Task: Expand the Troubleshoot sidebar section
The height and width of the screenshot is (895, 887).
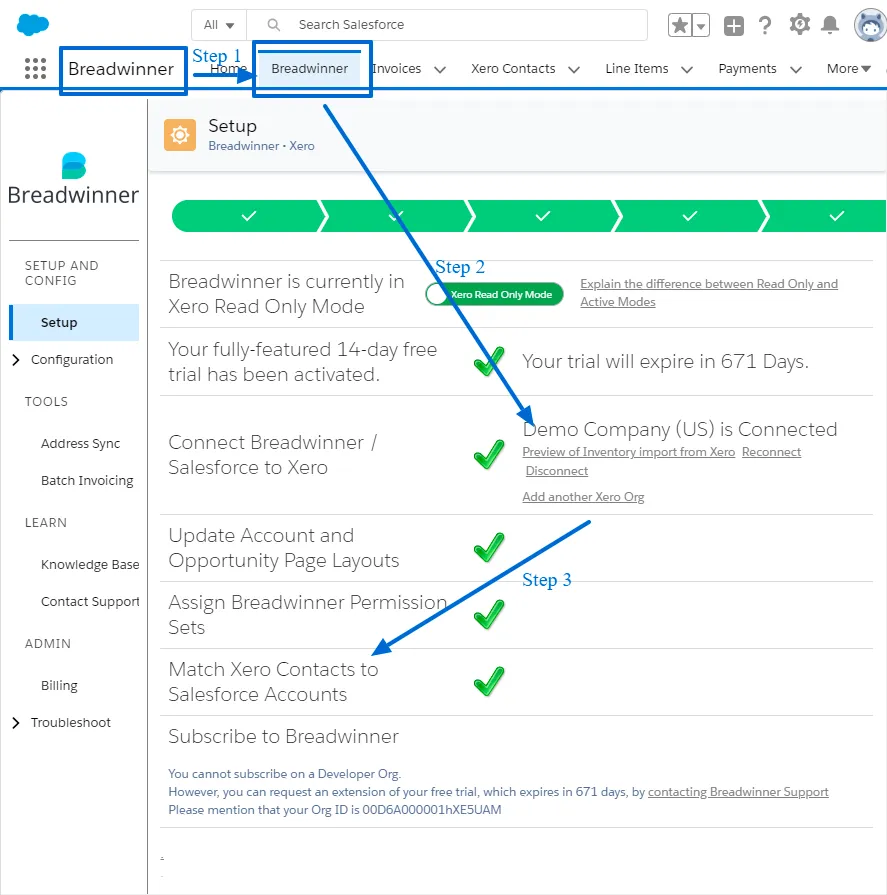Action: point(16,723)
